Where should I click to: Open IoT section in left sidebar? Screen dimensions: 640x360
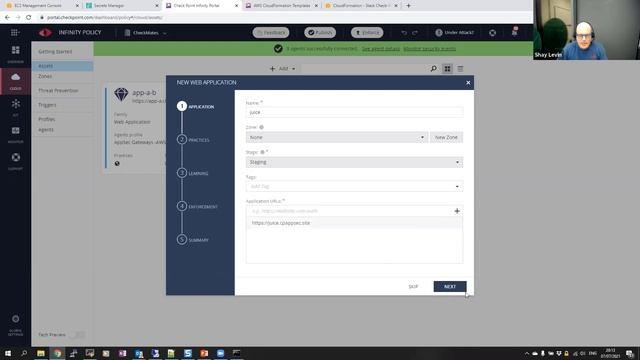[16, 107]
